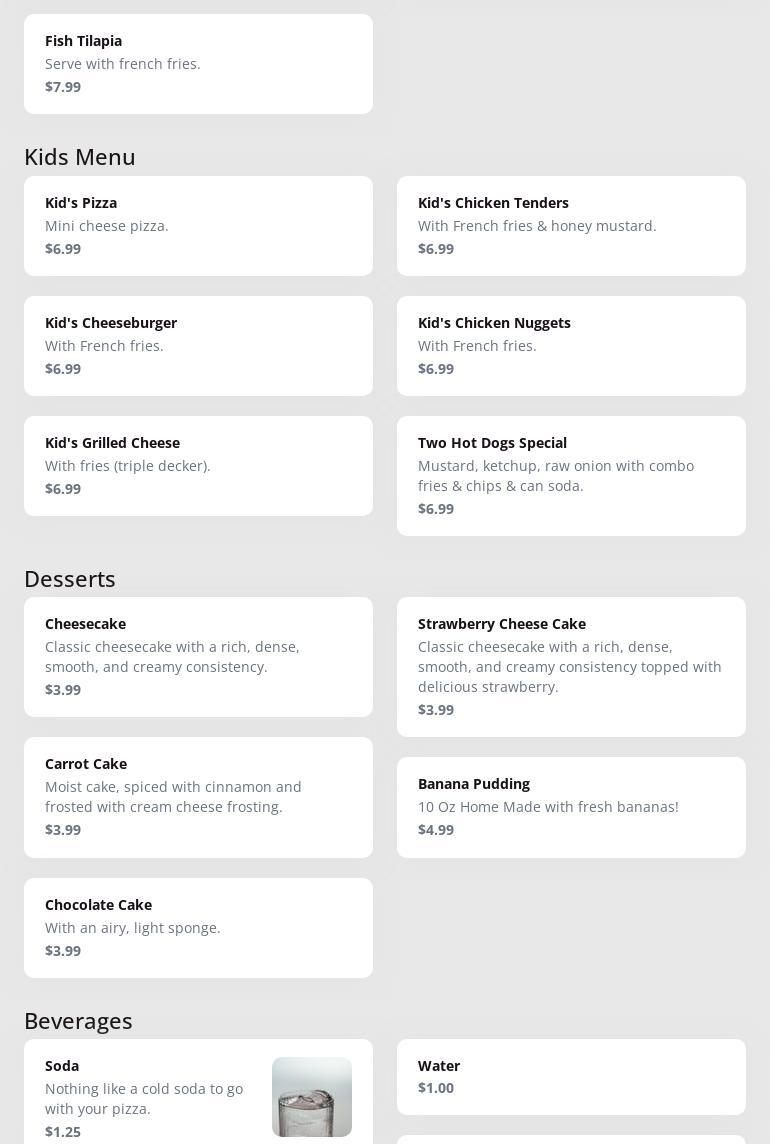
Task: Open Kid's Chicken Nuggets item
Action: pos(571,345)
